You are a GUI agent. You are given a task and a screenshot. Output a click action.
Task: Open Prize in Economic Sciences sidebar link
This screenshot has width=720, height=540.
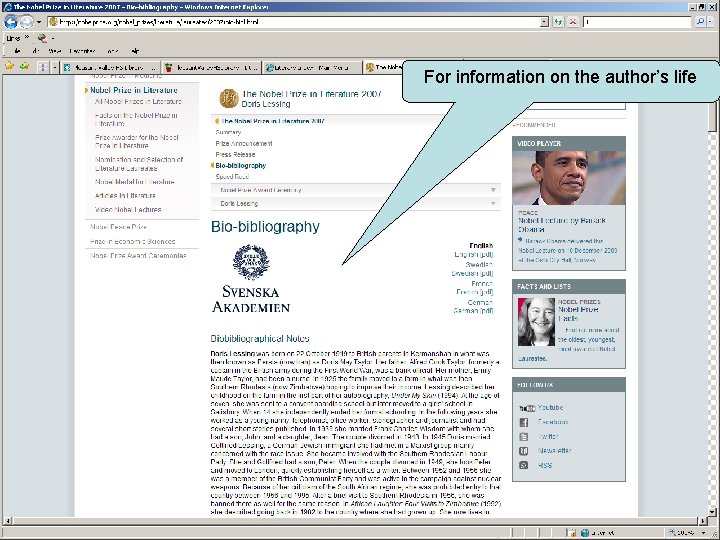click(133, 241)
